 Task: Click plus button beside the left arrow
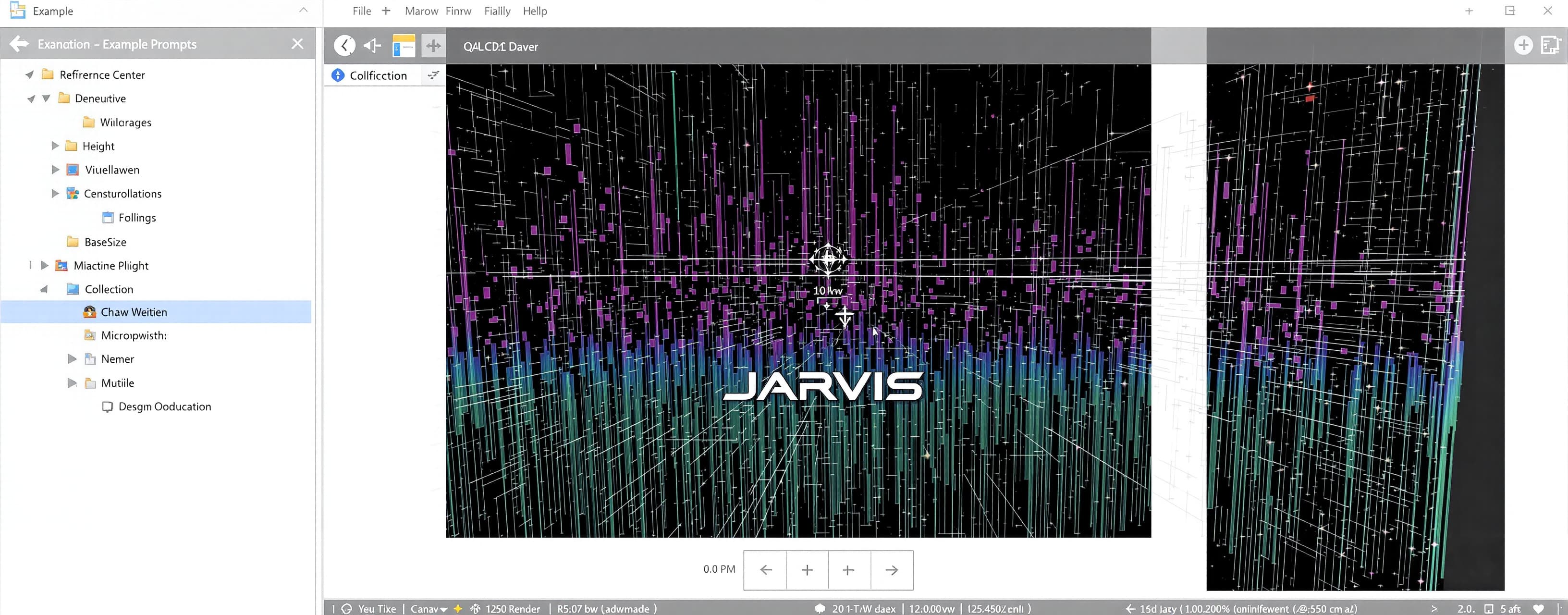[x=807, y=570]
